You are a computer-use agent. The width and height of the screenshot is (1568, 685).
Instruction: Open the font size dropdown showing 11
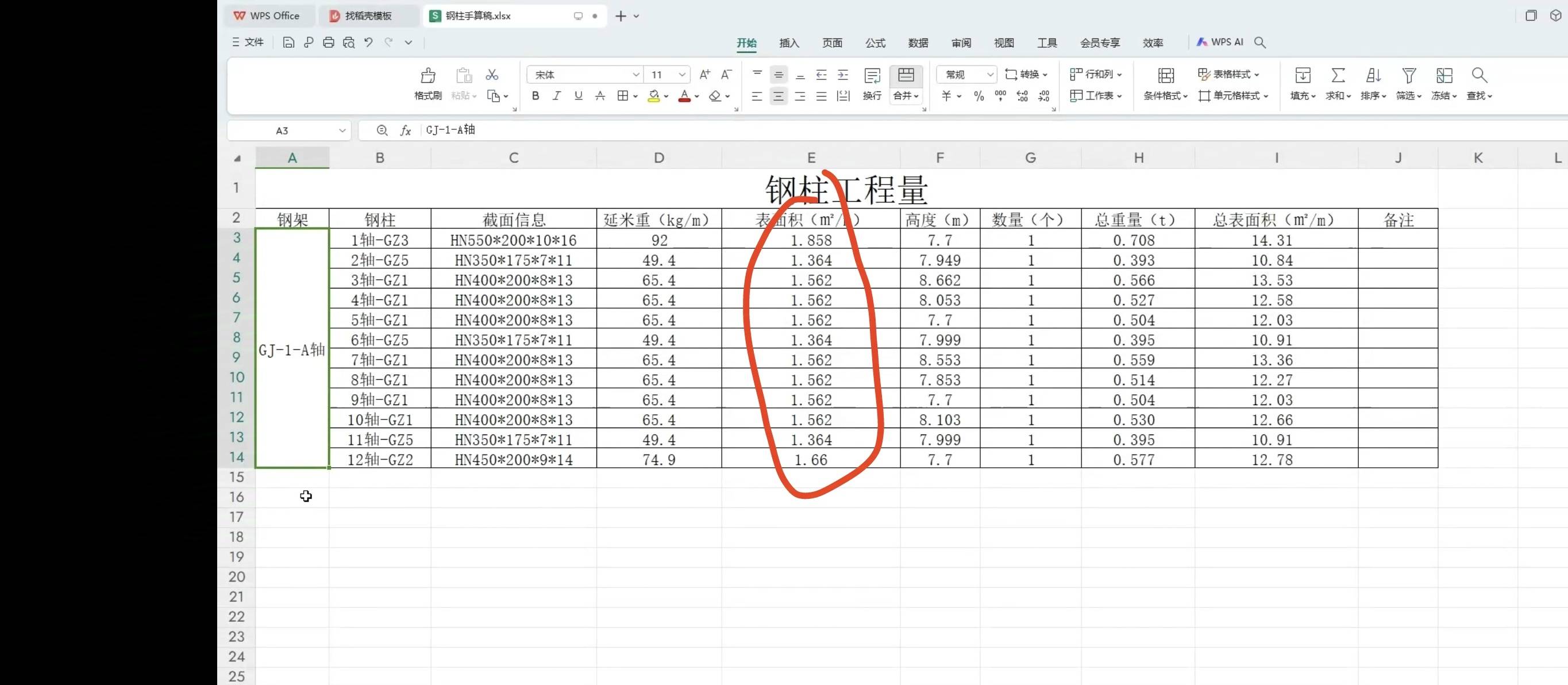click(682, 74)
